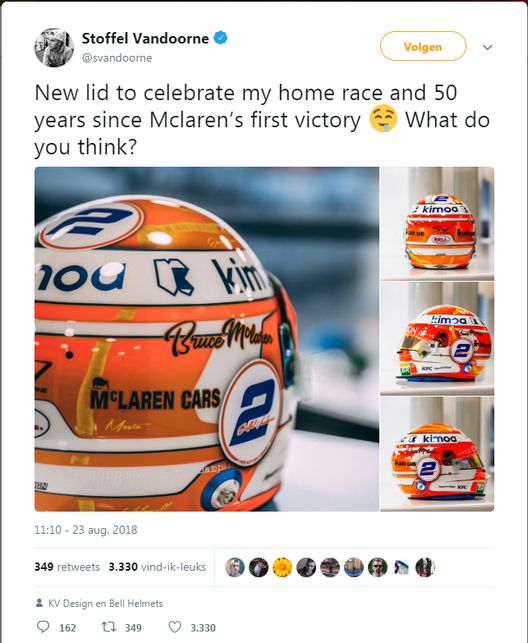The image size is (528, 643).
Task: Open the bottom-right helmet thumbnail
Action: (437, 454)
